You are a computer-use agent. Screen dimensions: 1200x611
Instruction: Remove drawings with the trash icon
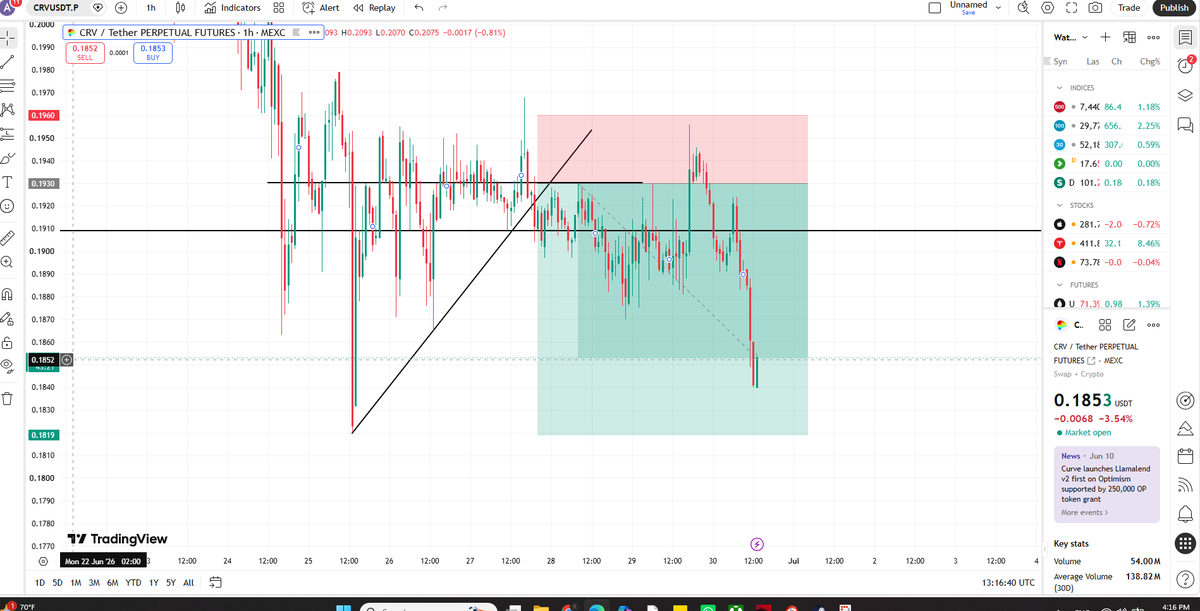(x=8, y=398)
